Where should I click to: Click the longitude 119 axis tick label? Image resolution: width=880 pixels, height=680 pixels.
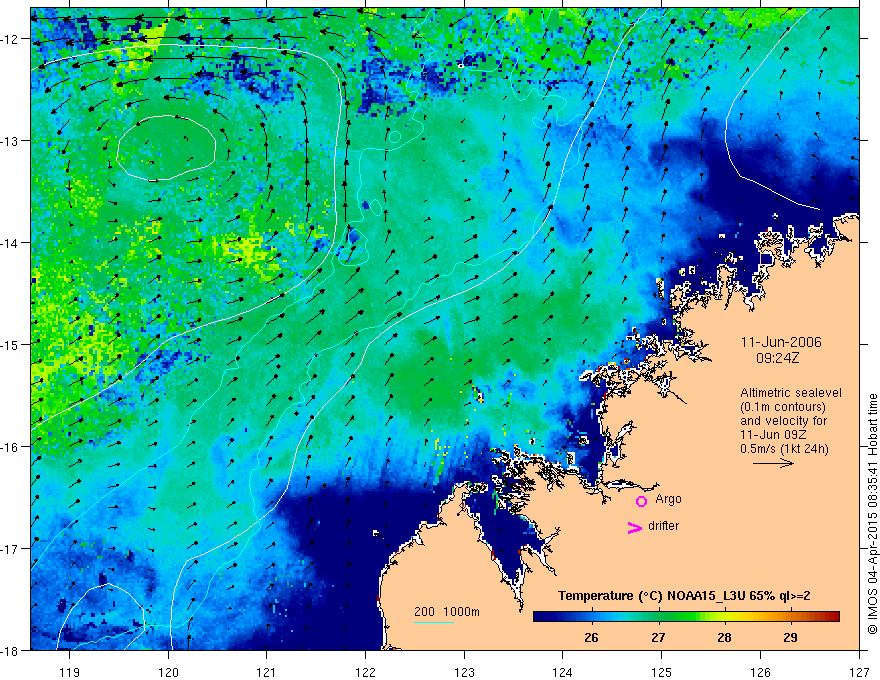tap(69, 672)
